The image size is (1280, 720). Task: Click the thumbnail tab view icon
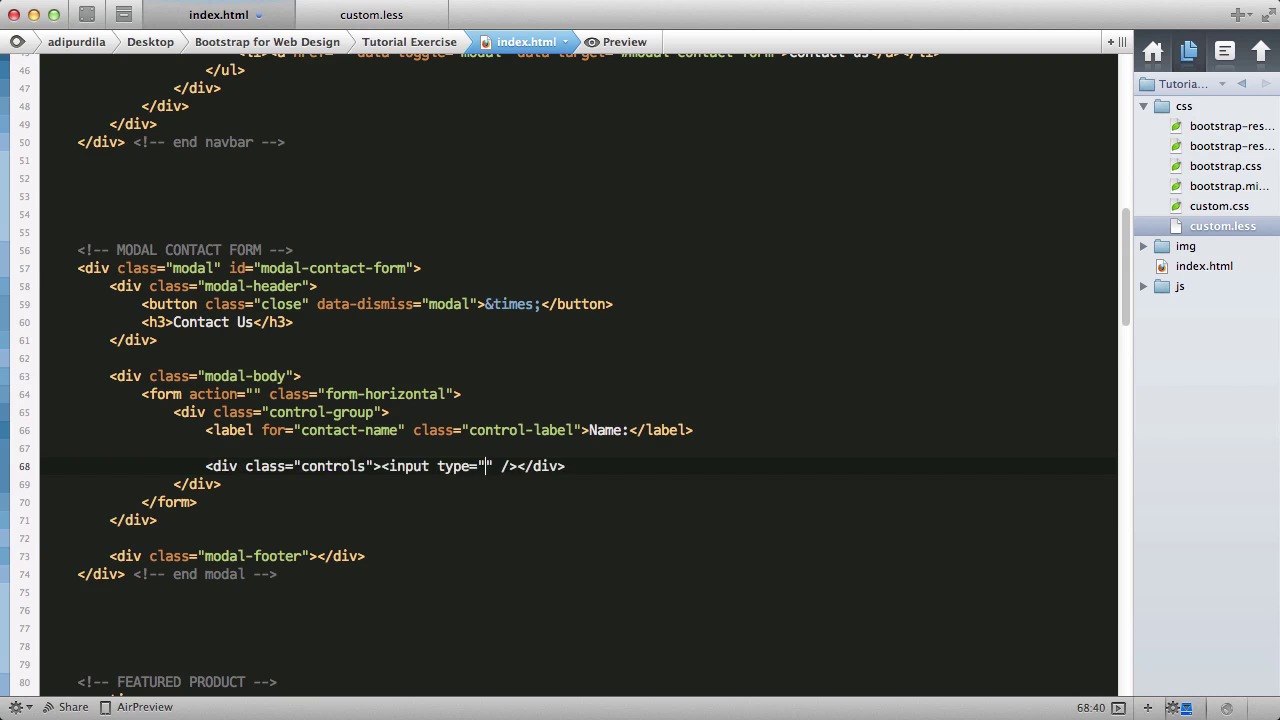pyautogui.click(x=87, y=15)
